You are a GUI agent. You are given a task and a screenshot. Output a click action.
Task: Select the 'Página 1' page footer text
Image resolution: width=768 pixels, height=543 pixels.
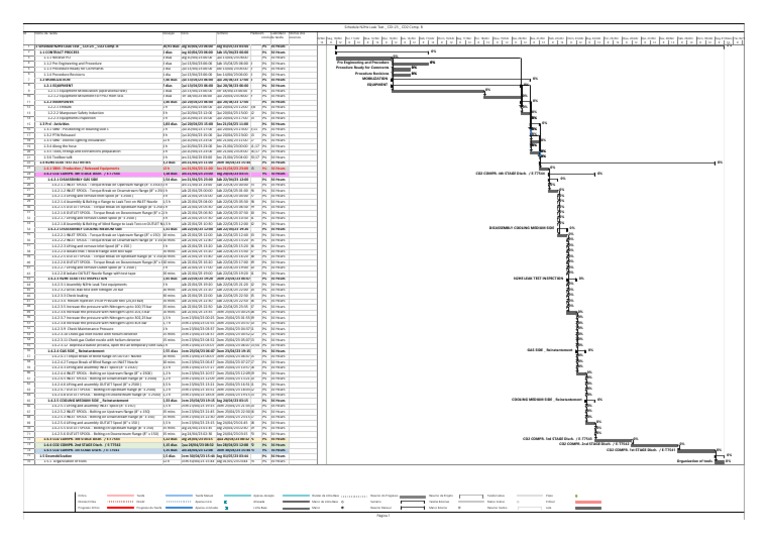tap(383, 516)
